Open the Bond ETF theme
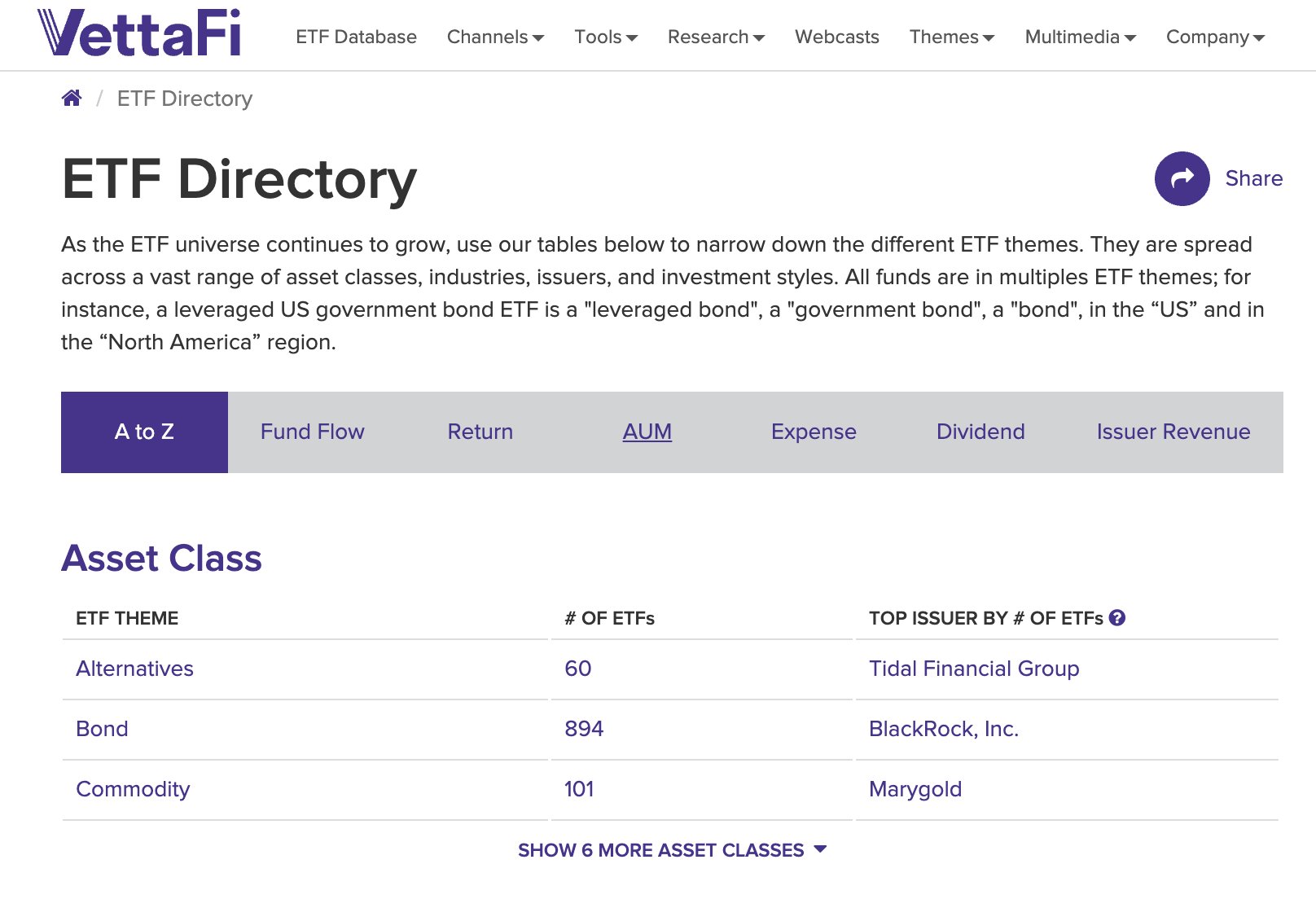 coord(102,729)
